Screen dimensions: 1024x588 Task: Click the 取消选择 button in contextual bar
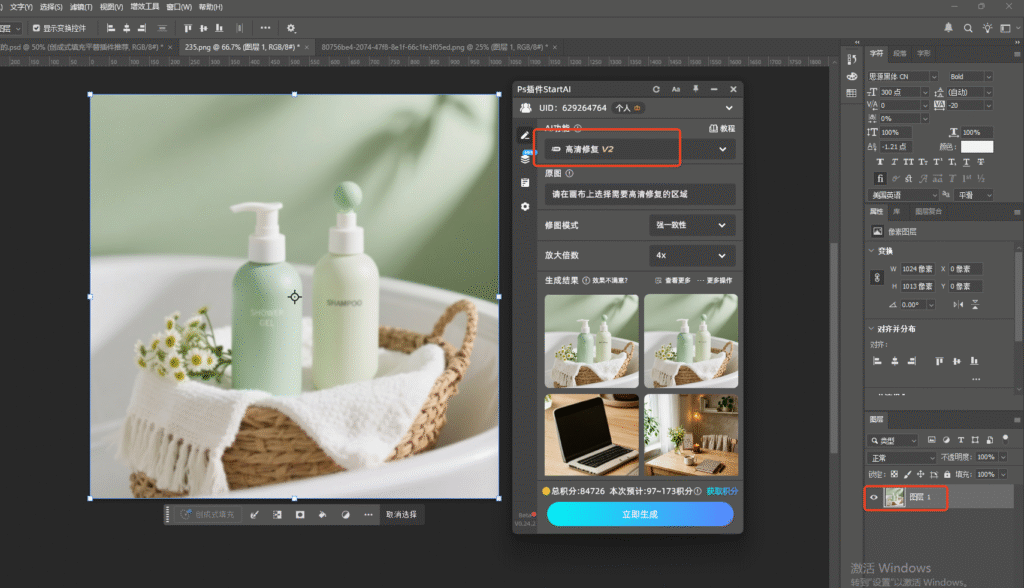tap(401, 515)
